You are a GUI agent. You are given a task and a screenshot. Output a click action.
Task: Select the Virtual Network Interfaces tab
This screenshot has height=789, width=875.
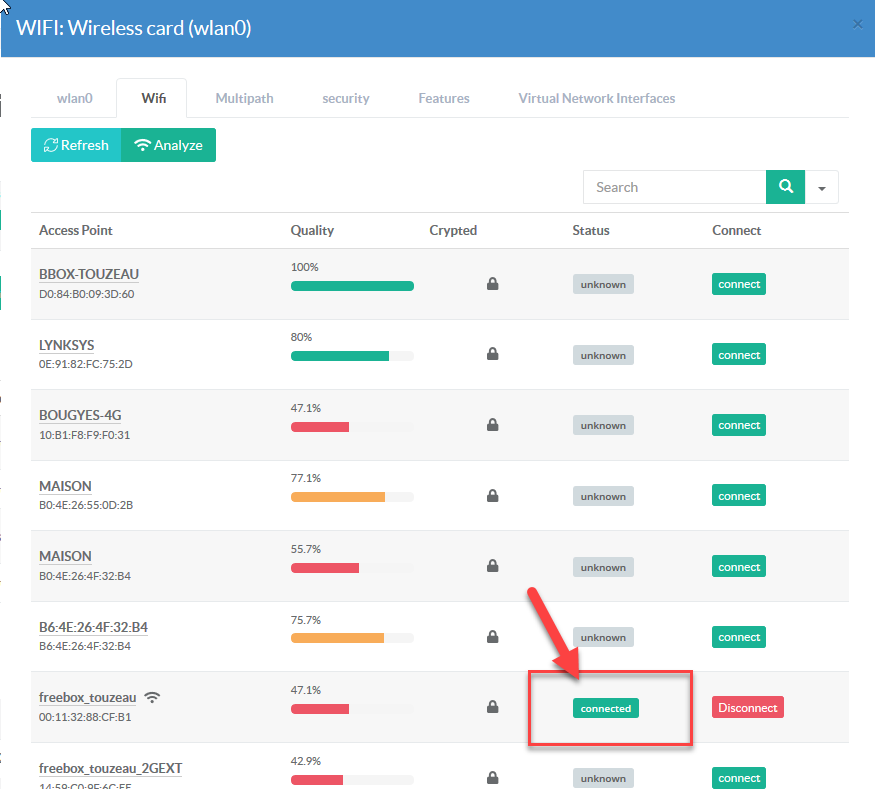(596, 98)
